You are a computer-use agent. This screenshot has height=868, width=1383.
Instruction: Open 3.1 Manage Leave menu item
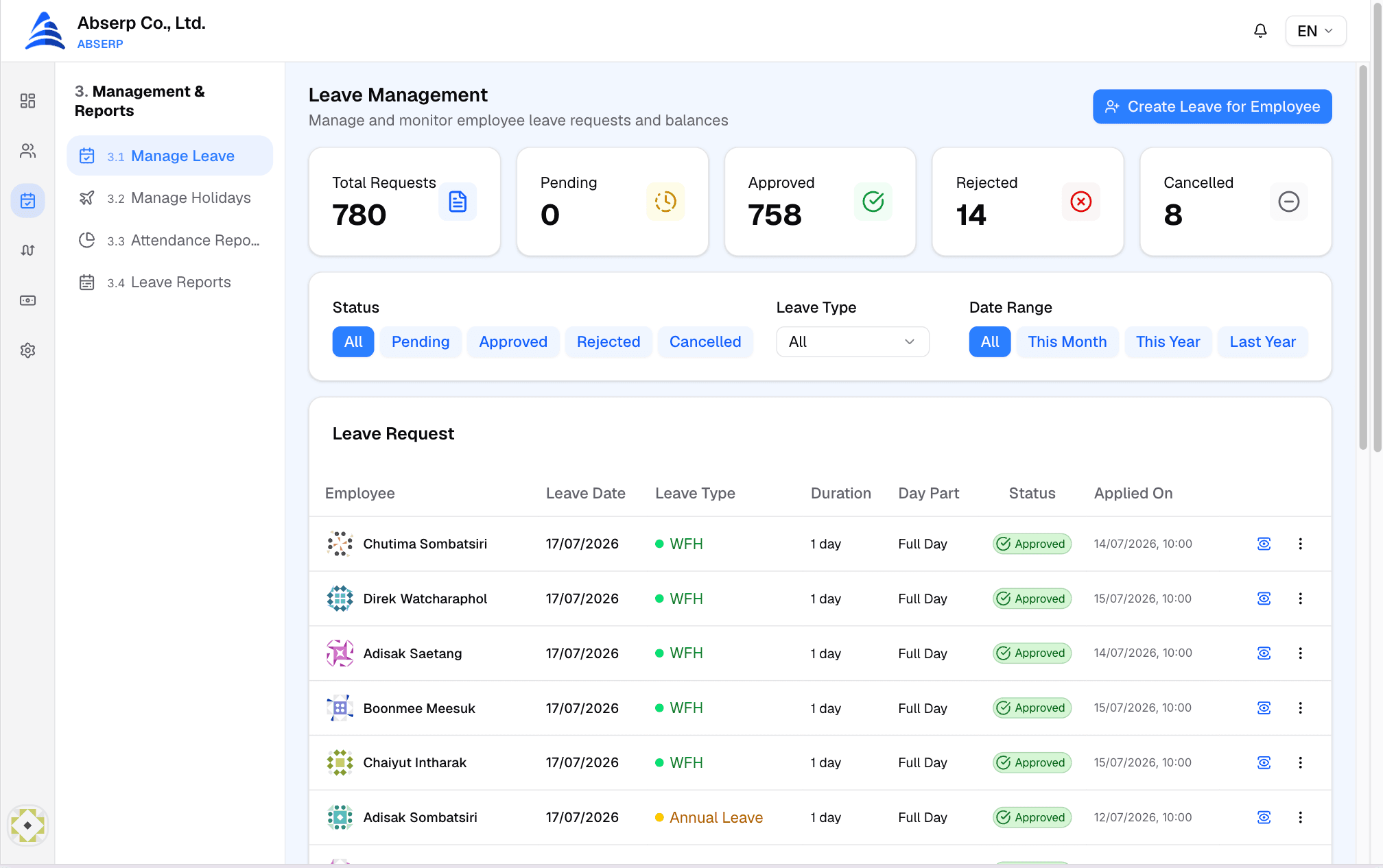[x=169, y=156]
